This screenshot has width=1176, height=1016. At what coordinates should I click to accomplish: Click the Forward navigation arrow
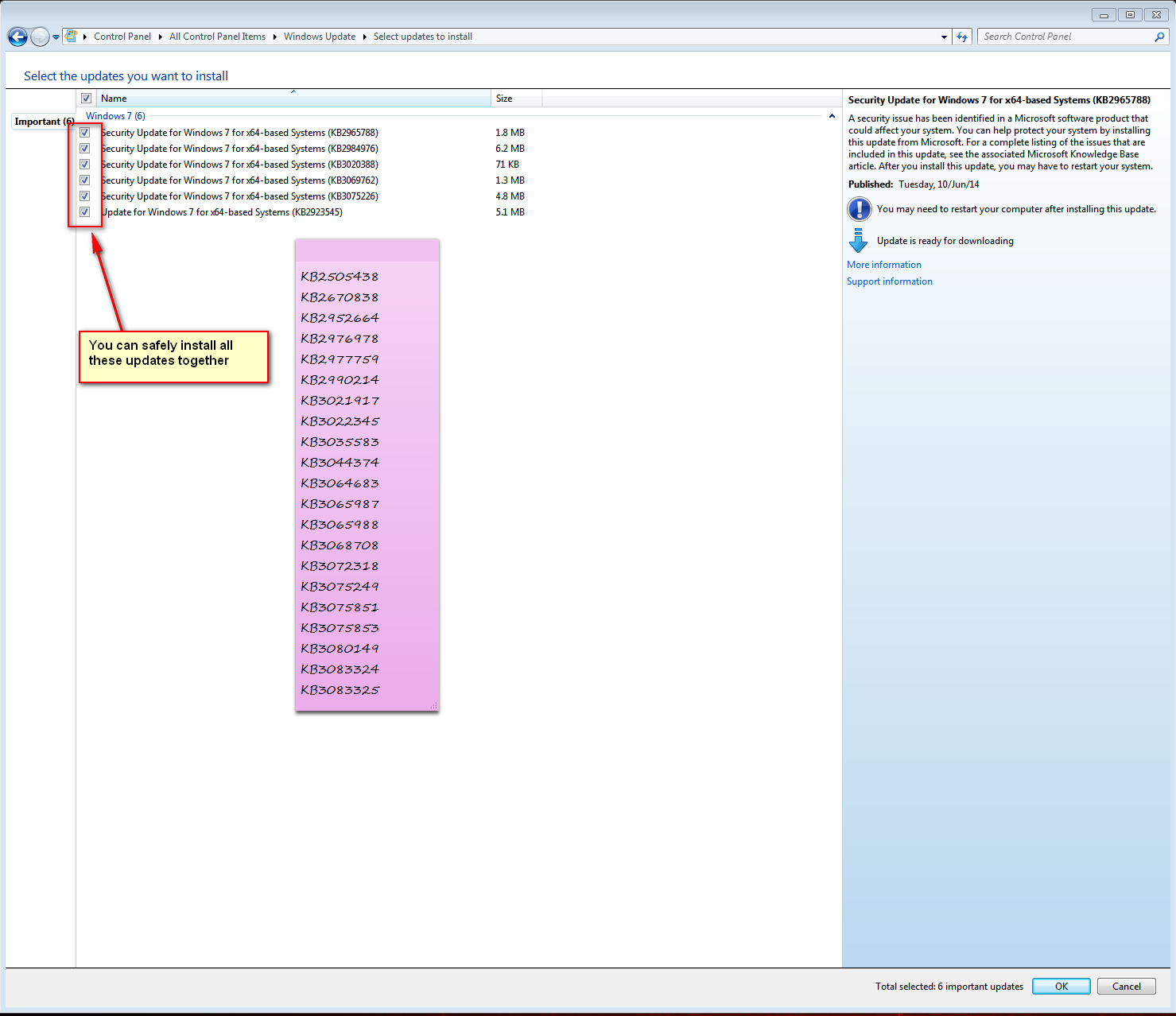40,37
